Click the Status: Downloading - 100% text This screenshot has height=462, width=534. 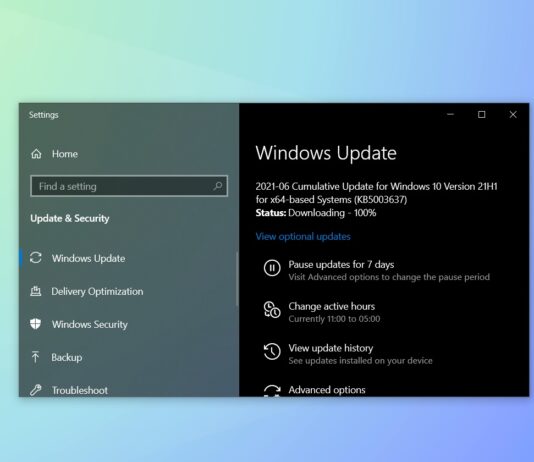[x=316, y=213]
